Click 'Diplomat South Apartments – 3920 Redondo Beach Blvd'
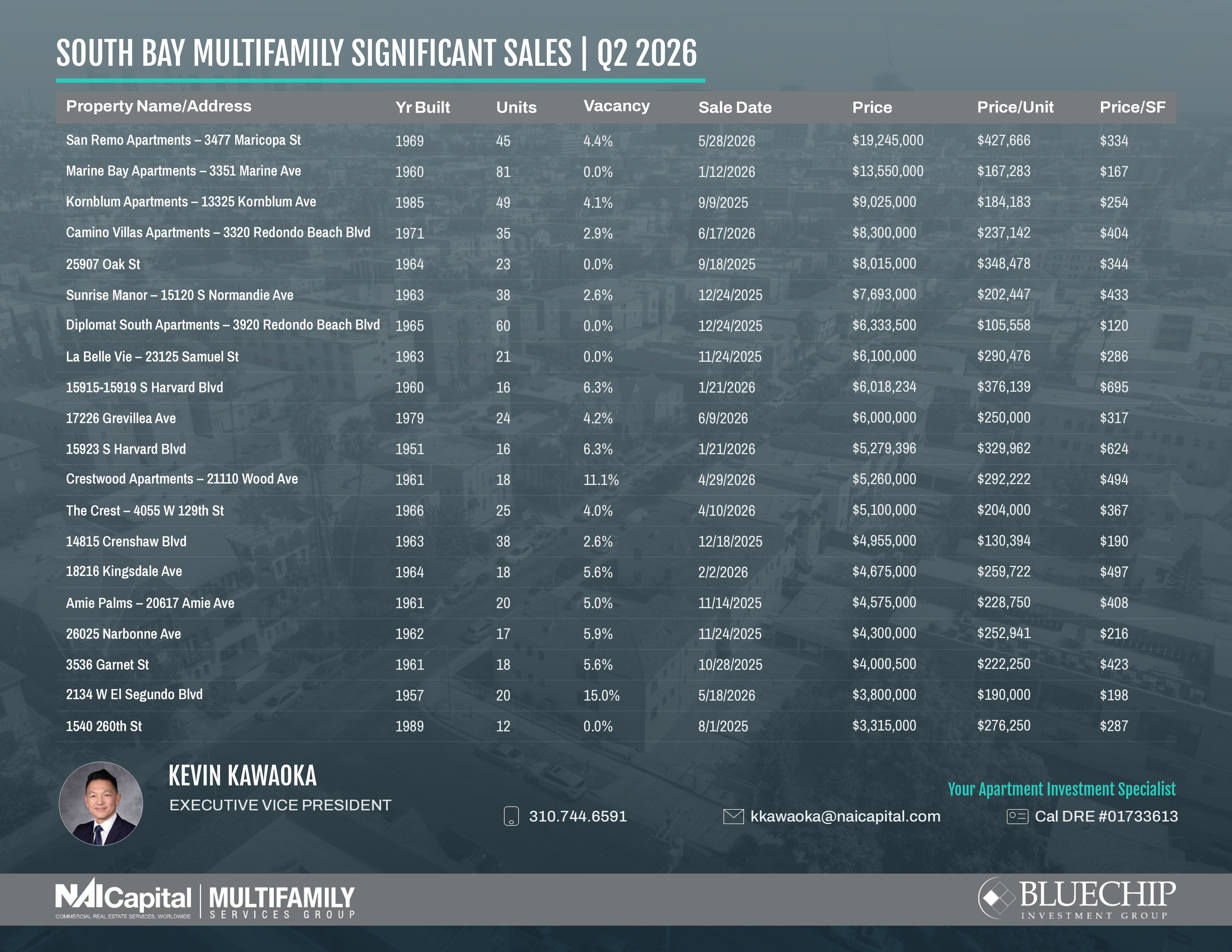The width and height of the screenshot is (1232, 952). click(x=223, y=325)
